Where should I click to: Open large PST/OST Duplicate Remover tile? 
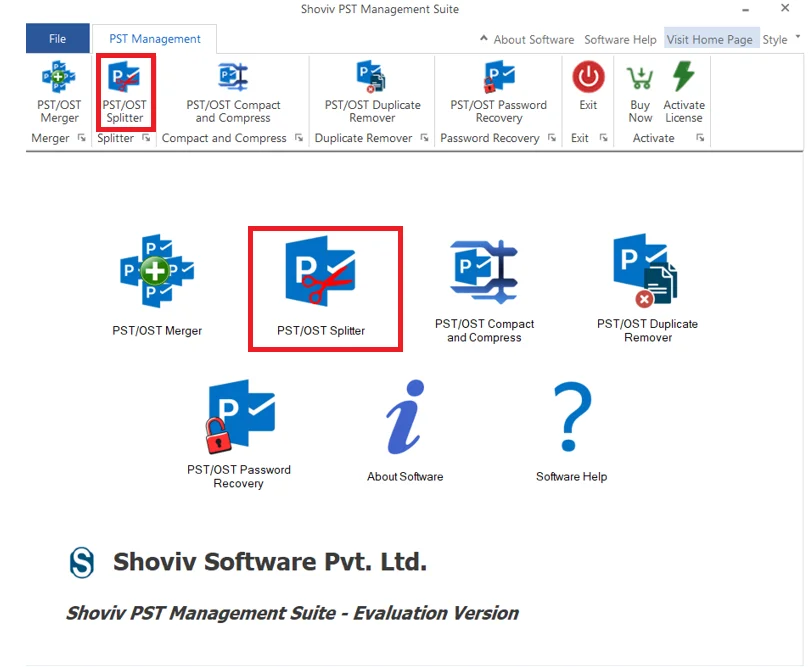647,289
